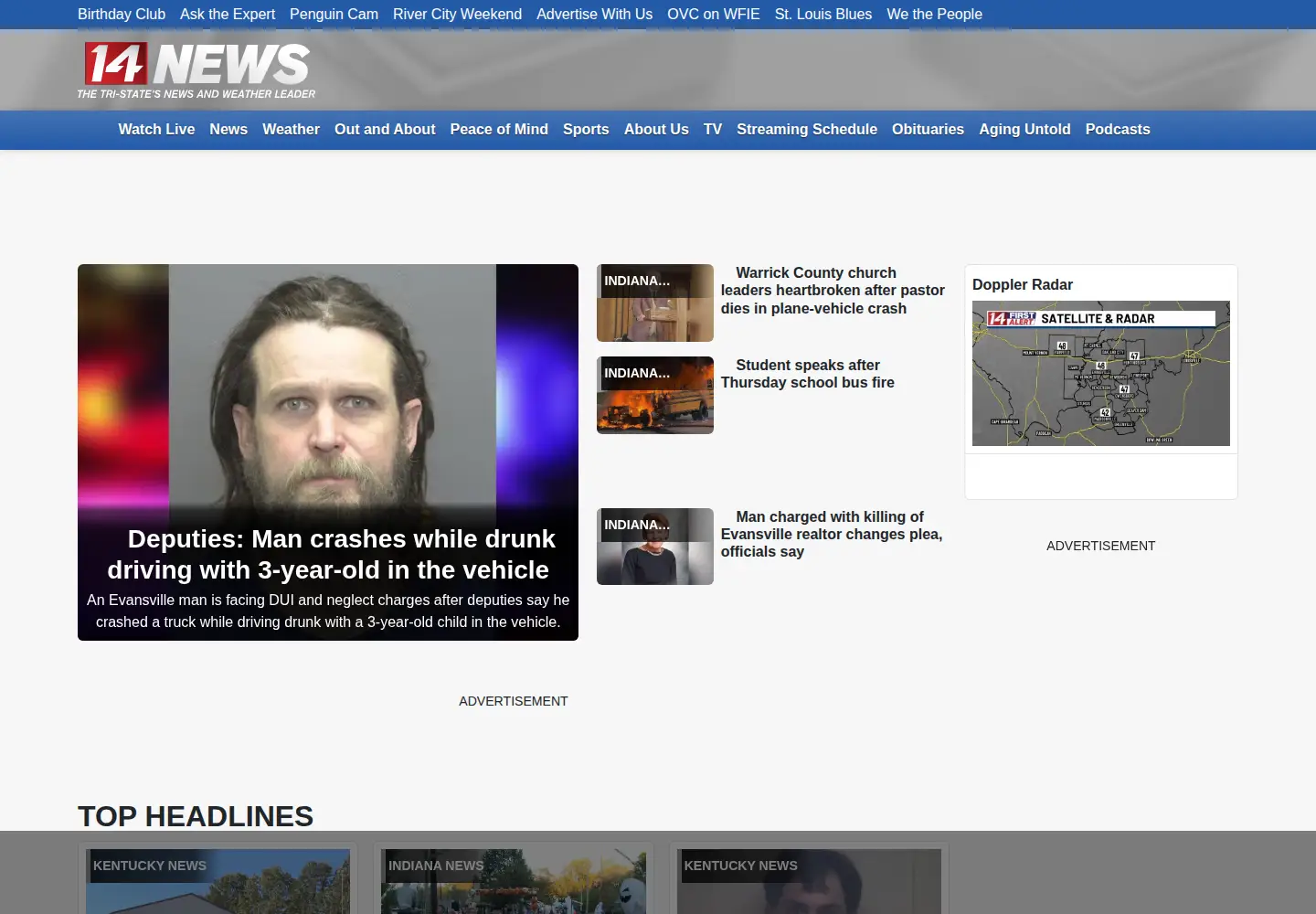The image size is (1316, 914).
Task: Open Advertise With Us page
Action: point(594,15)
